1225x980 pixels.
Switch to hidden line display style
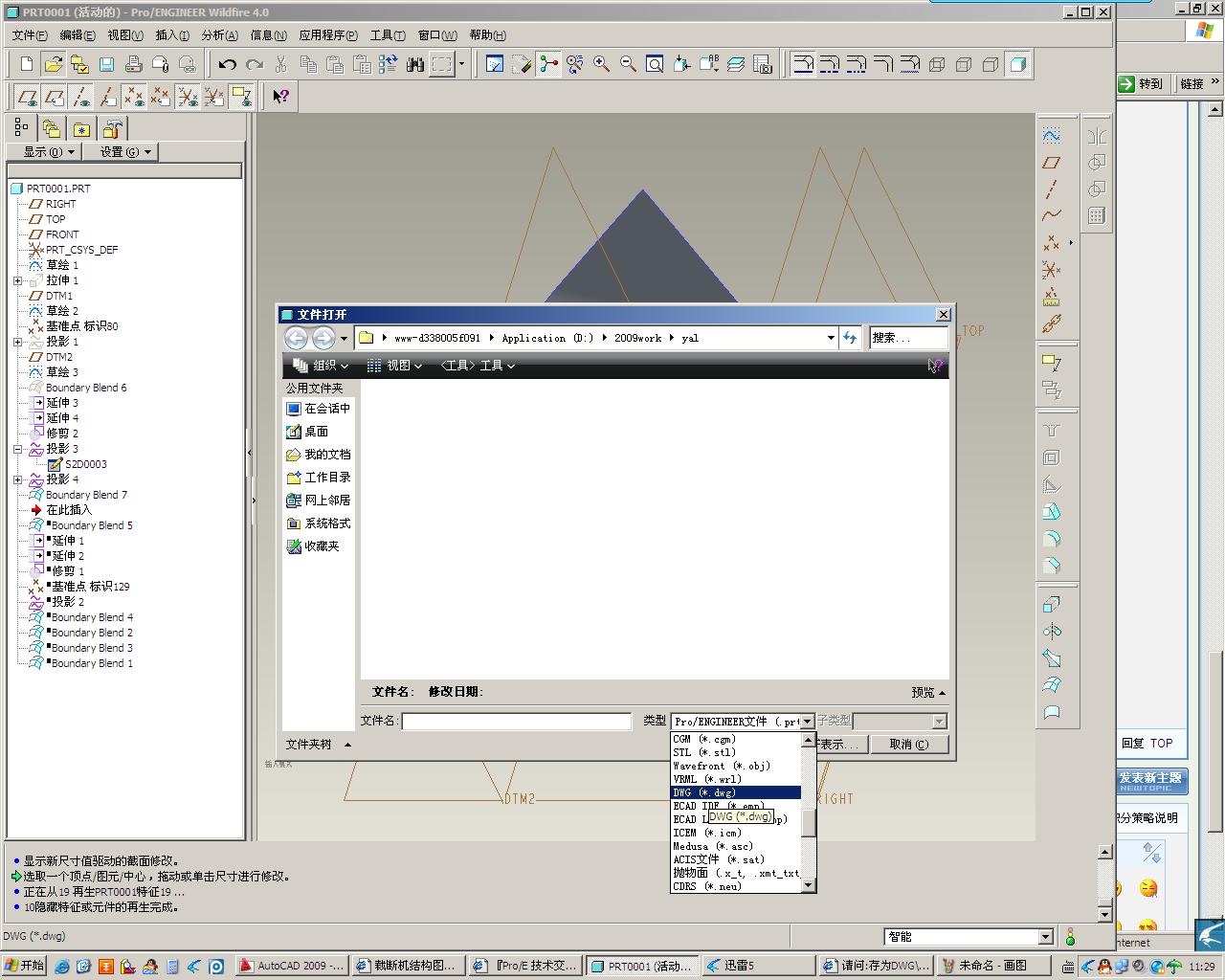pyautogui.click(x=964, y=64)
